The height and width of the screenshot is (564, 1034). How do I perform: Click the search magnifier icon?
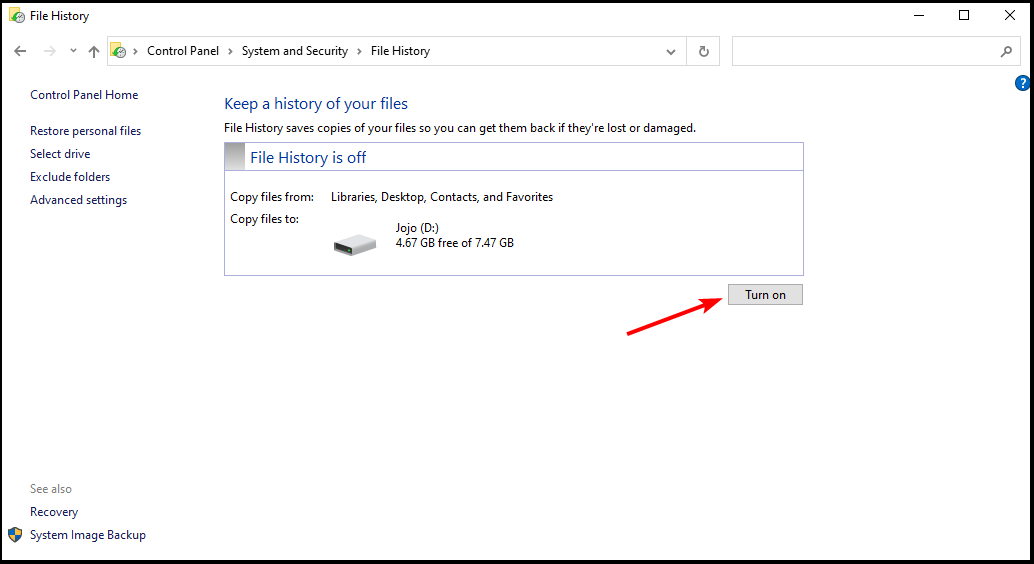(1006, 51)
